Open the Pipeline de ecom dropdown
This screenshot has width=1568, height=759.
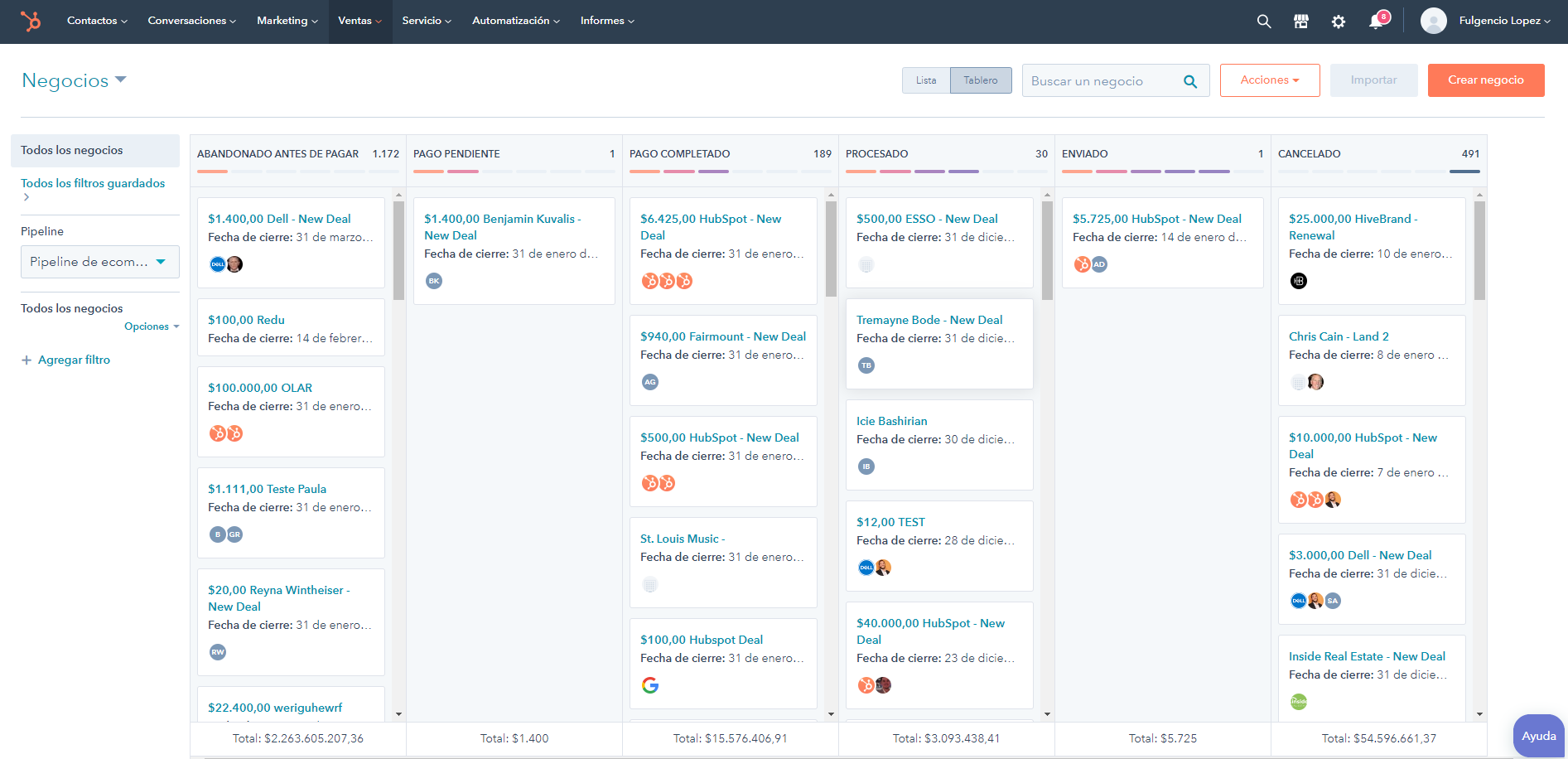[x=99, y=261]
